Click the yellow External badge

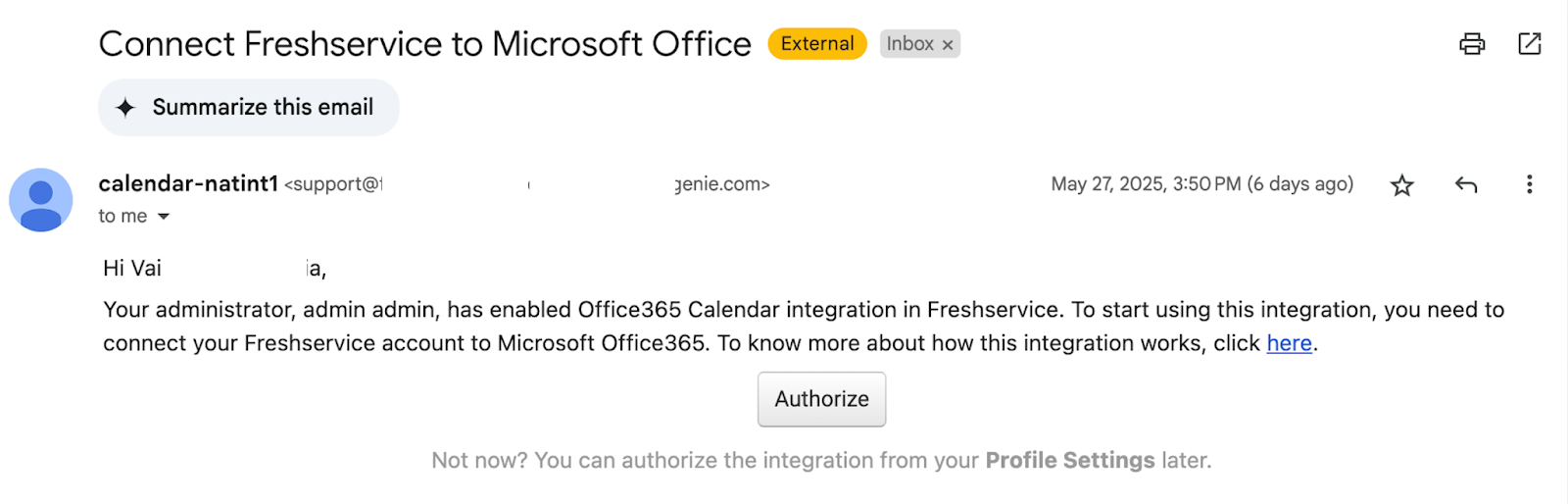click(x=816, y=44)
